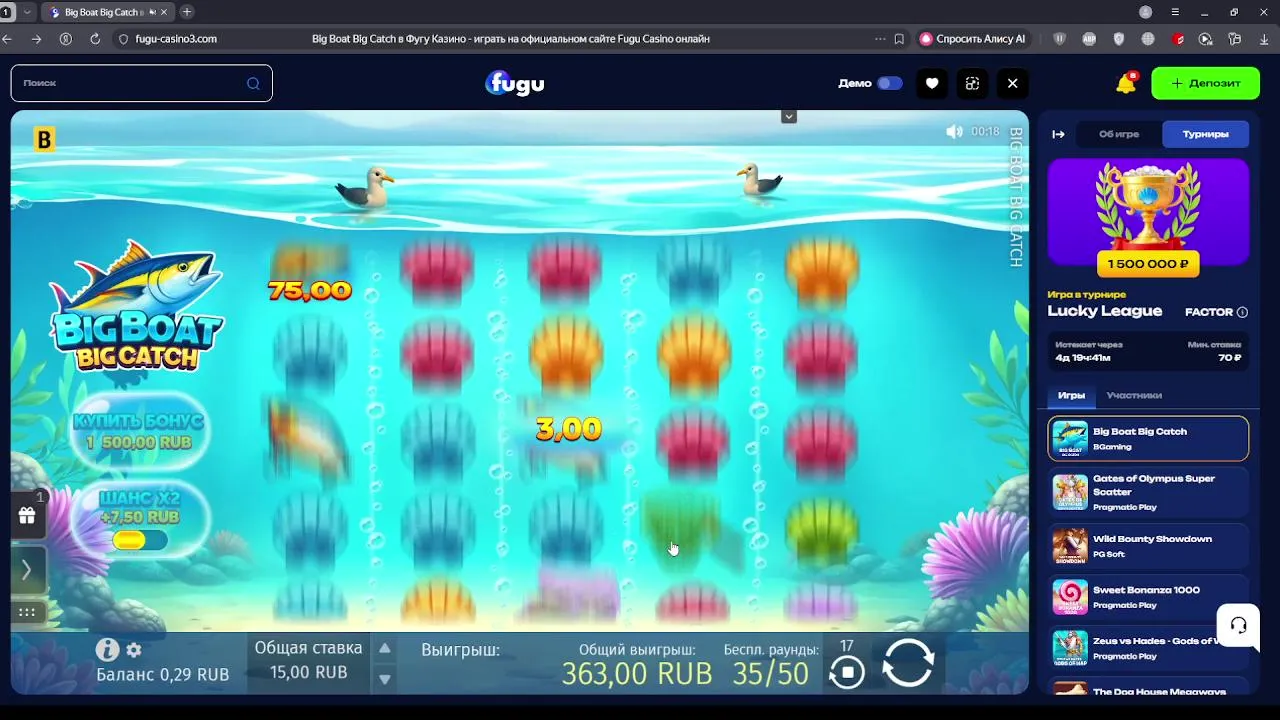The image size is (1280, 720).
Task: Click the green Депозит button
Action: [x=1205, y=83]
